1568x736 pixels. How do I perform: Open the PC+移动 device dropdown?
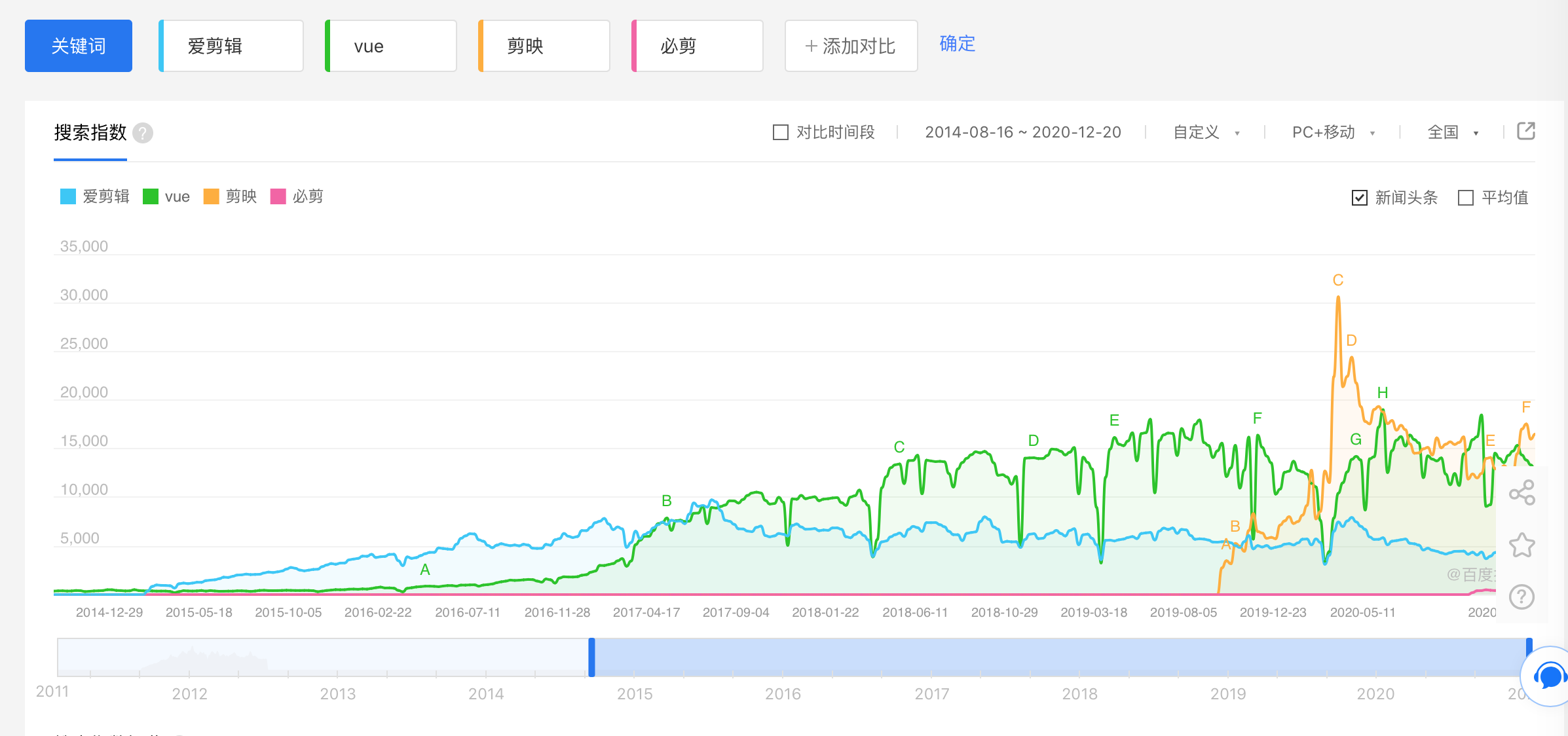click(1332, 132)
